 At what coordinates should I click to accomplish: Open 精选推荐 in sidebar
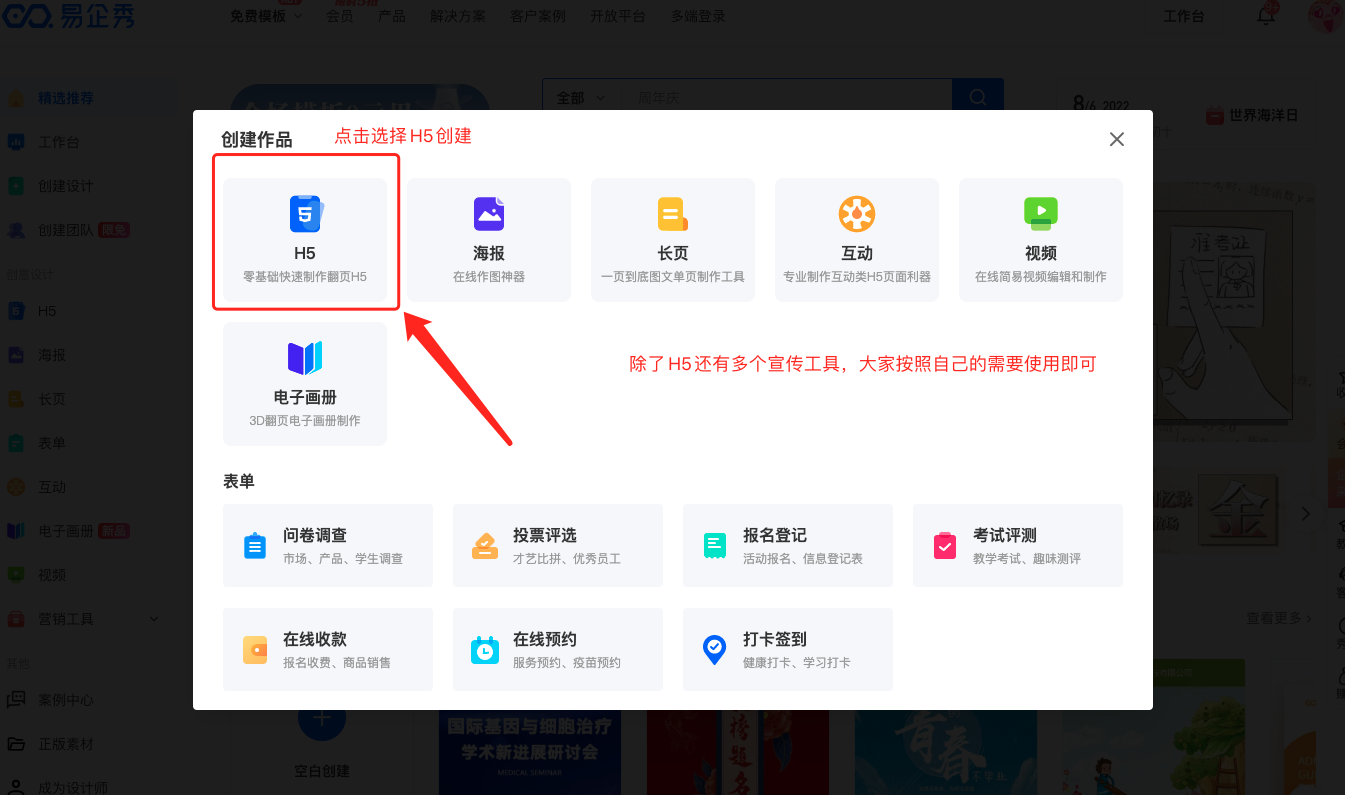pos(65,98)
